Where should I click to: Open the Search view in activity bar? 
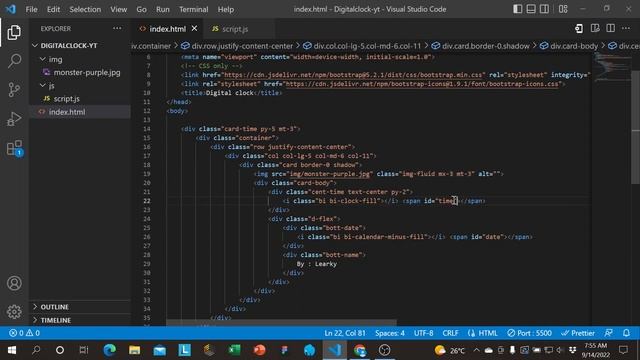click(x=14, y=61)
